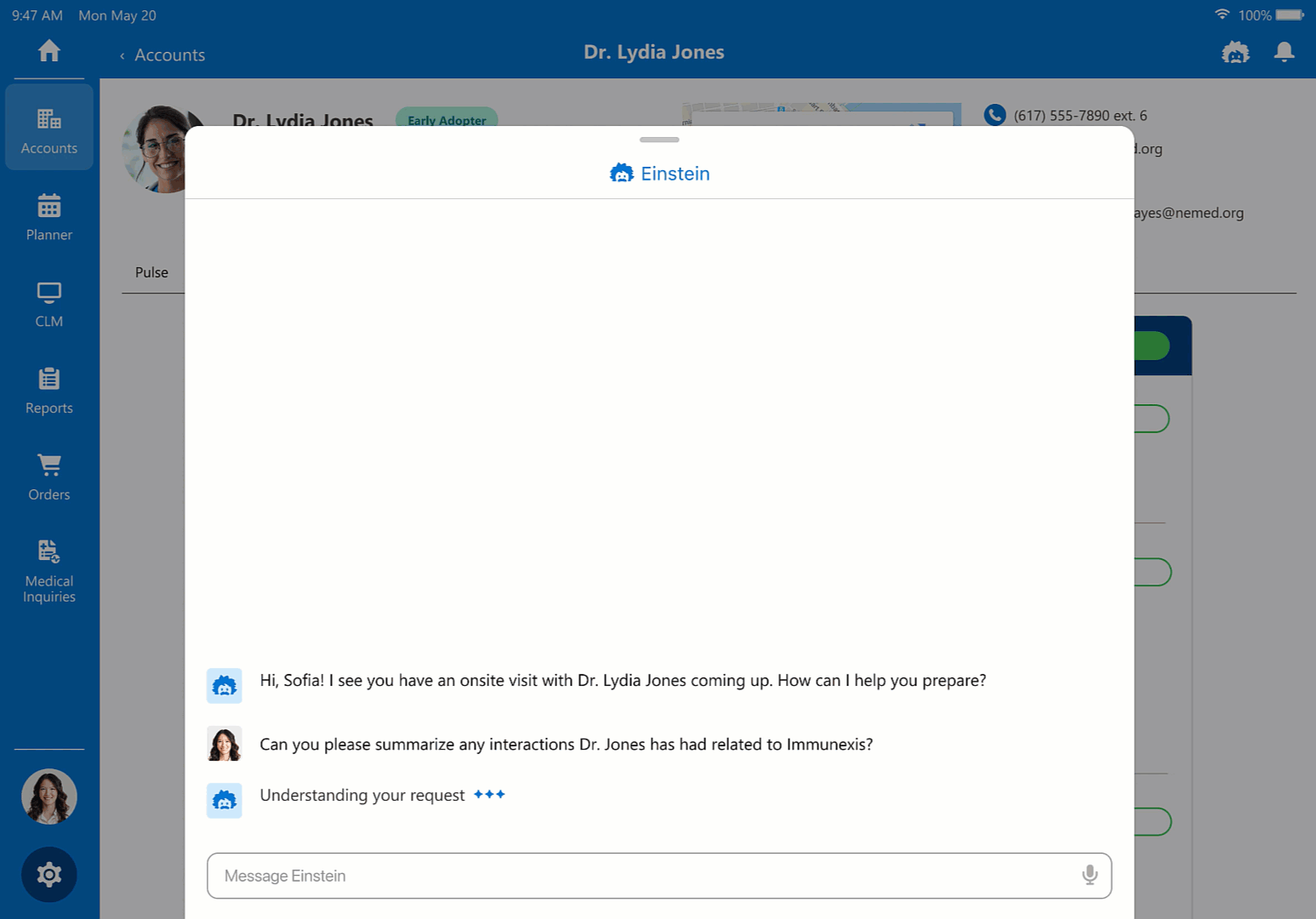Open Medical Inquiries in the sidebar
1316x919 pixels.
[49, 571]
